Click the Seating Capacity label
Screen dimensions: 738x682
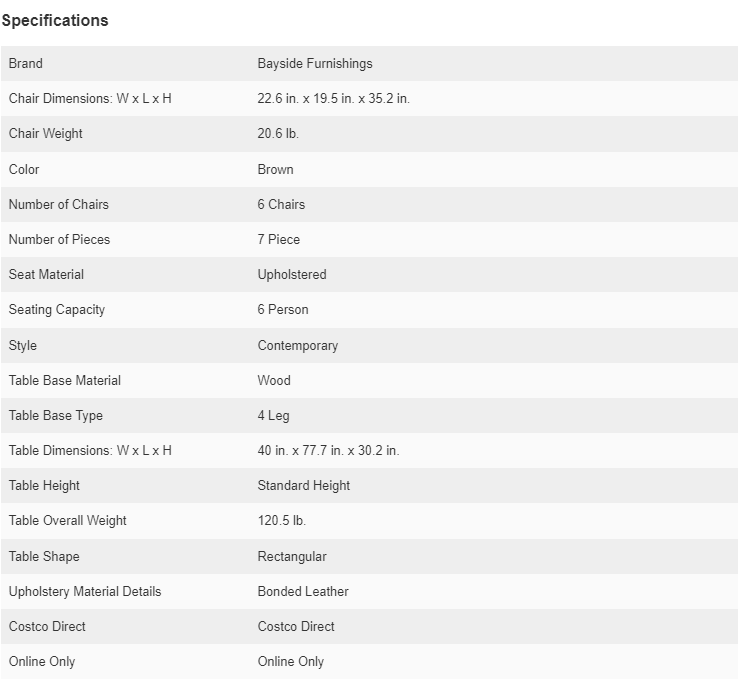[x=57, y=310]
